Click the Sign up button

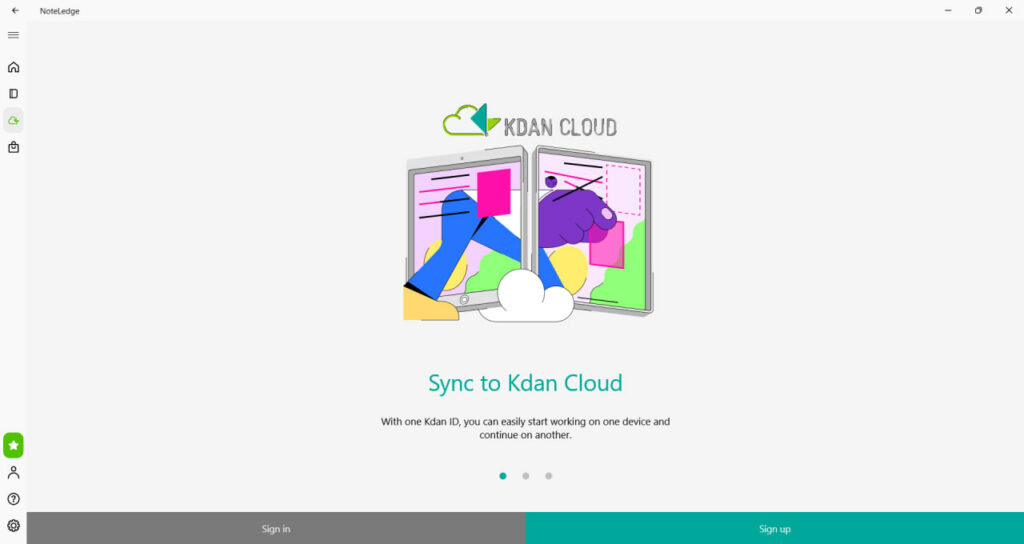(x=775, y=528)
